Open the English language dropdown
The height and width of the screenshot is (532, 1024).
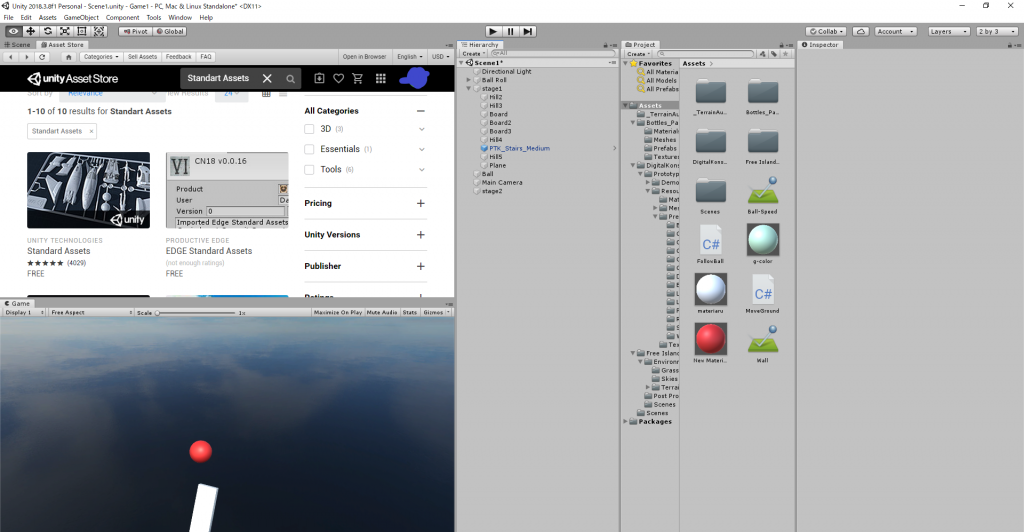(x=410, y=57)
